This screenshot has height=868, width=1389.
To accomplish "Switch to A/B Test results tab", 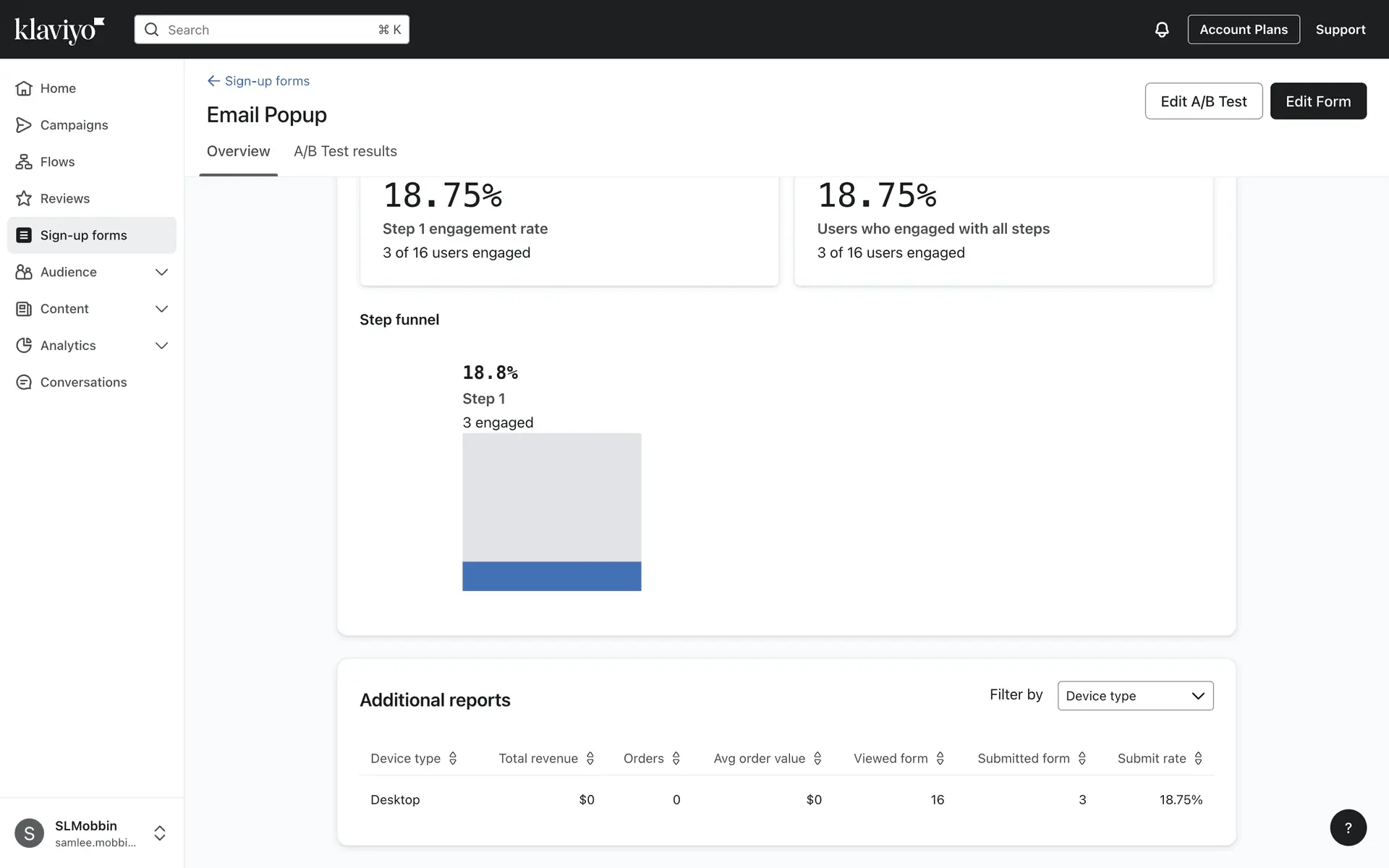I will 345,151.
